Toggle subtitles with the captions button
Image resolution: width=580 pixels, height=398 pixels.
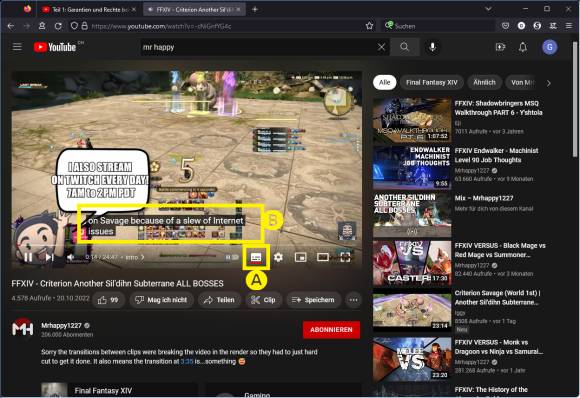256,258
